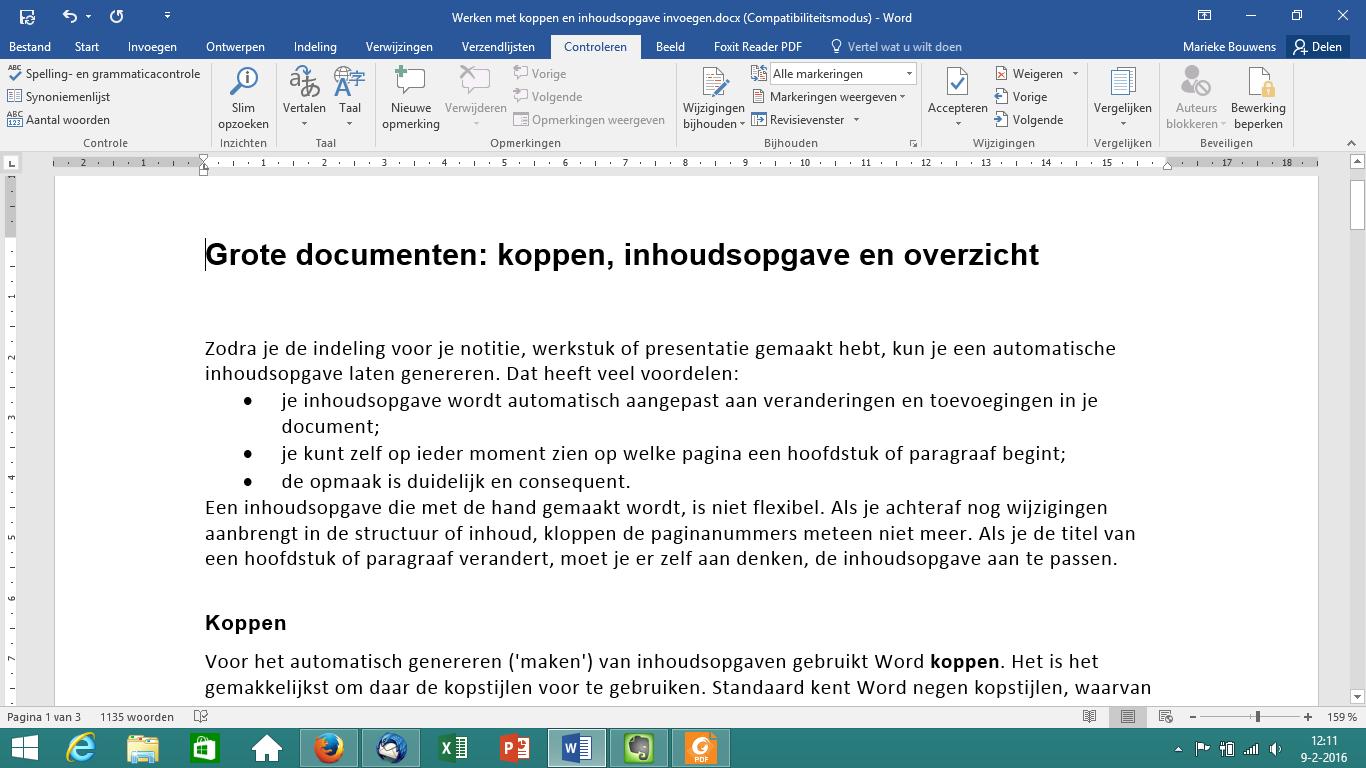Open the Foxit Reader PDF tab

coord(757,46)
